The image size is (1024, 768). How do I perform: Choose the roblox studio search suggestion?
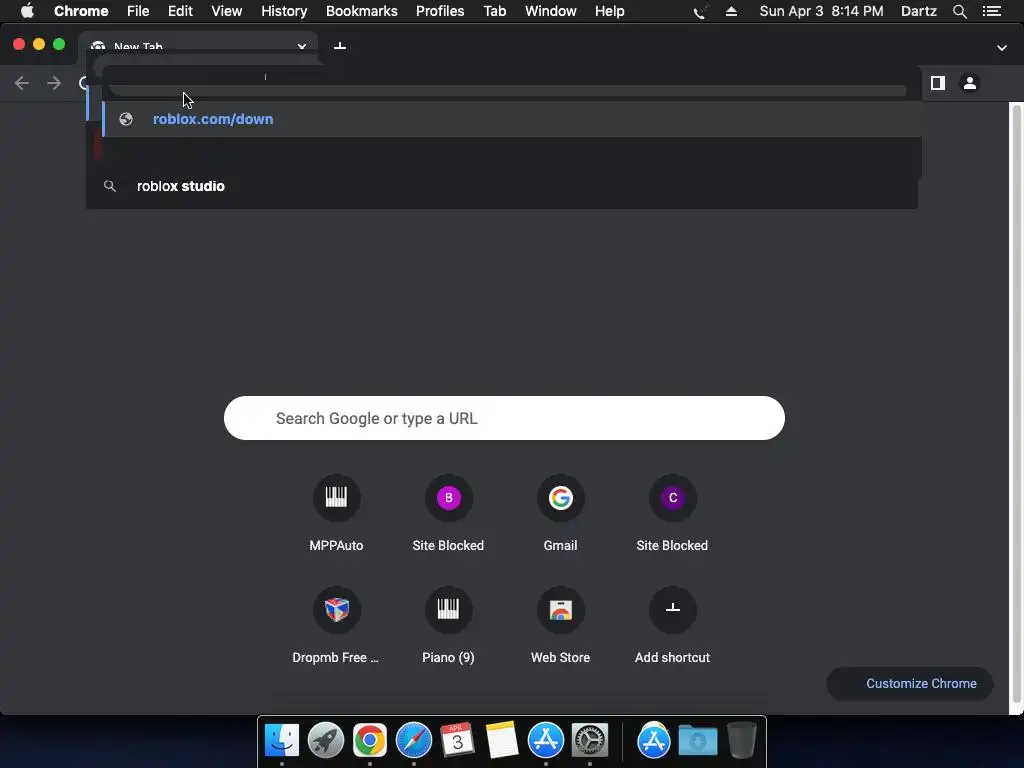point(502,186)
